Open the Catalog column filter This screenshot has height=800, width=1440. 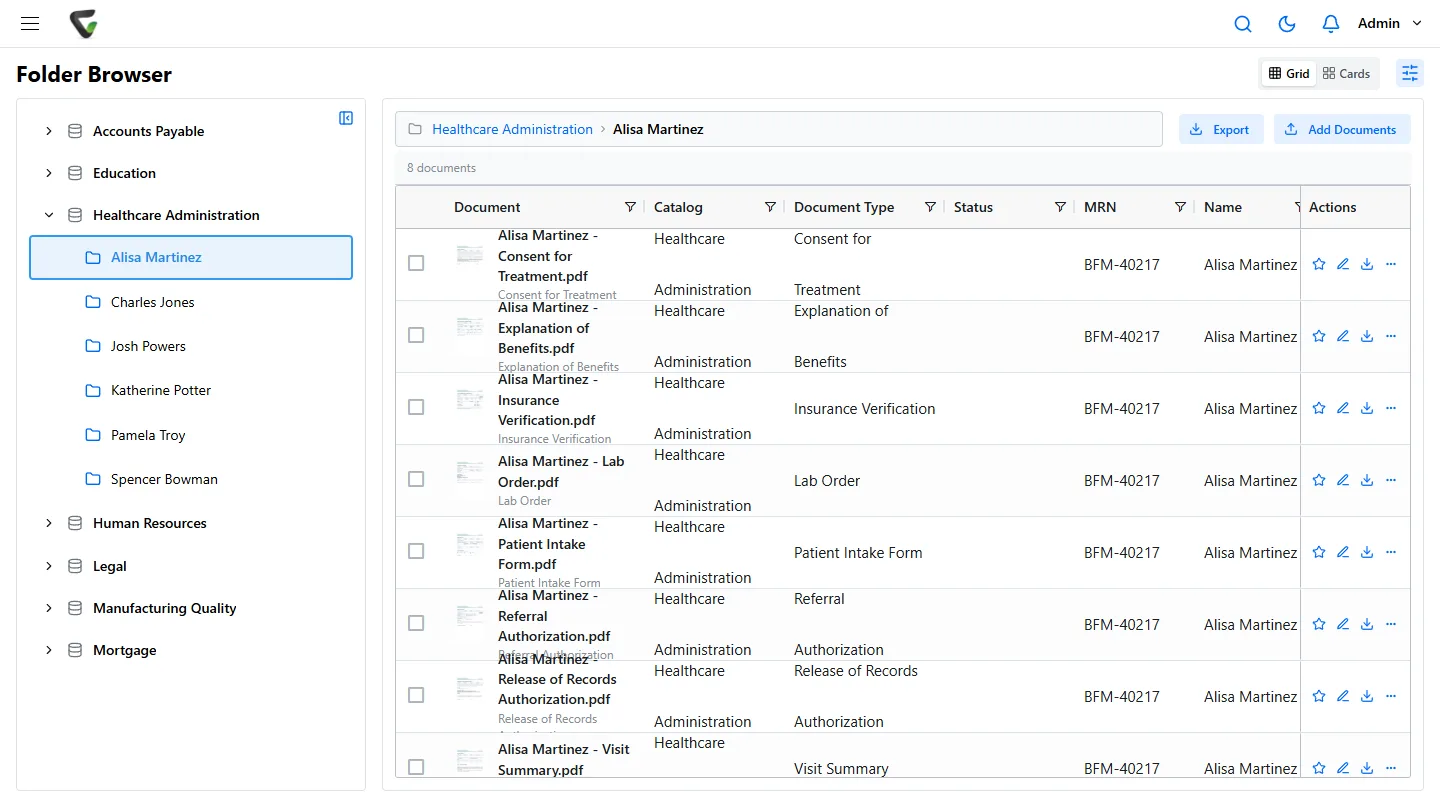[770, 207]
